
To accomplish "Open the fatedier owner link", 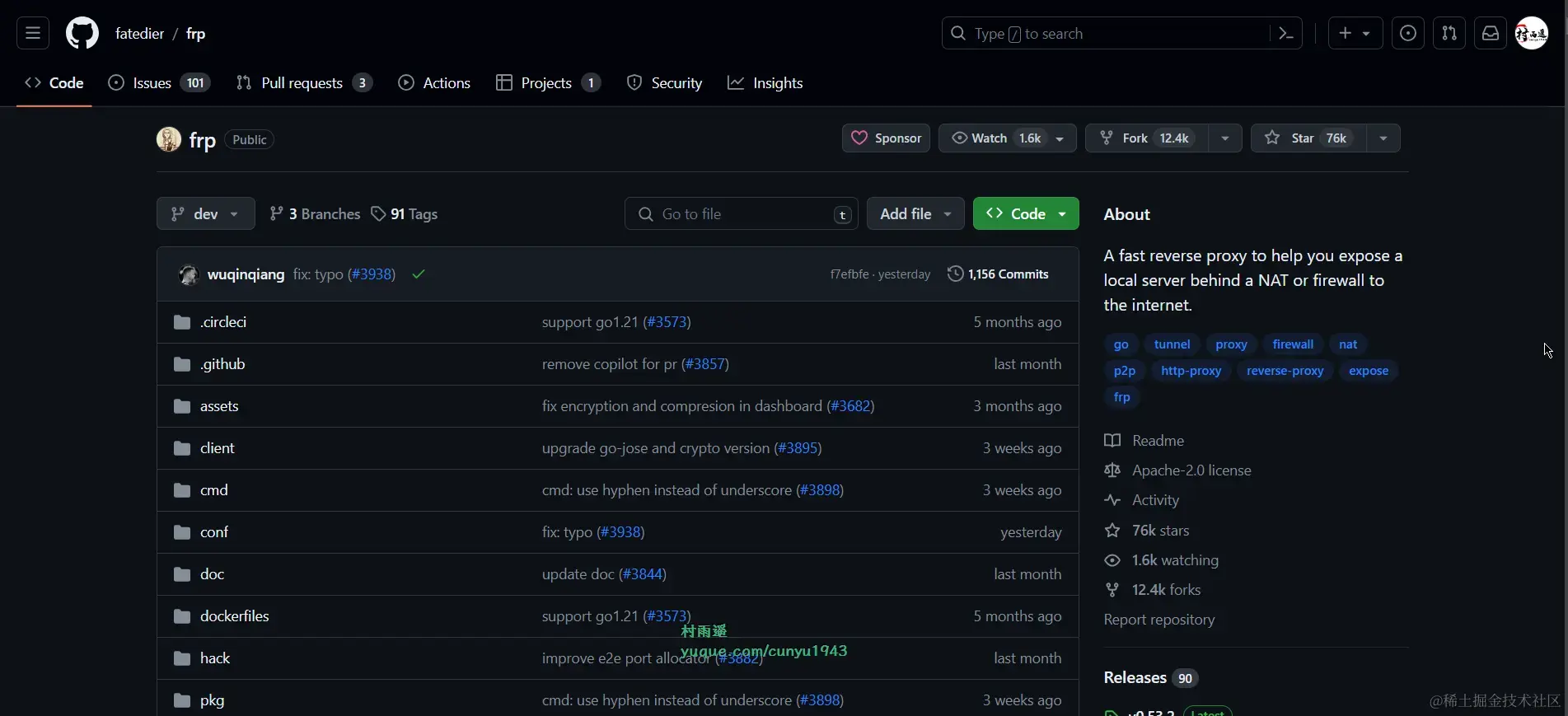I will (x=139, y=34).
